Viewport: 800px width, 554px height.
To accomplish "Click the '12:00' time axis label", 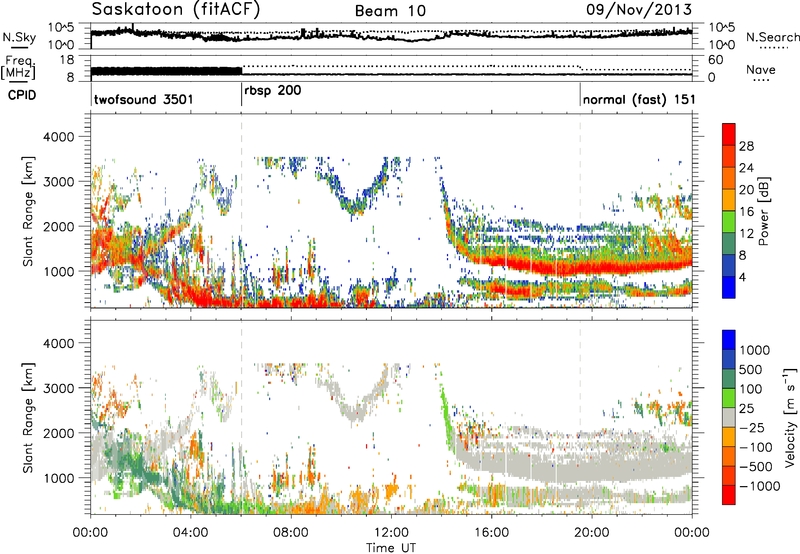I will pos(391,533).
